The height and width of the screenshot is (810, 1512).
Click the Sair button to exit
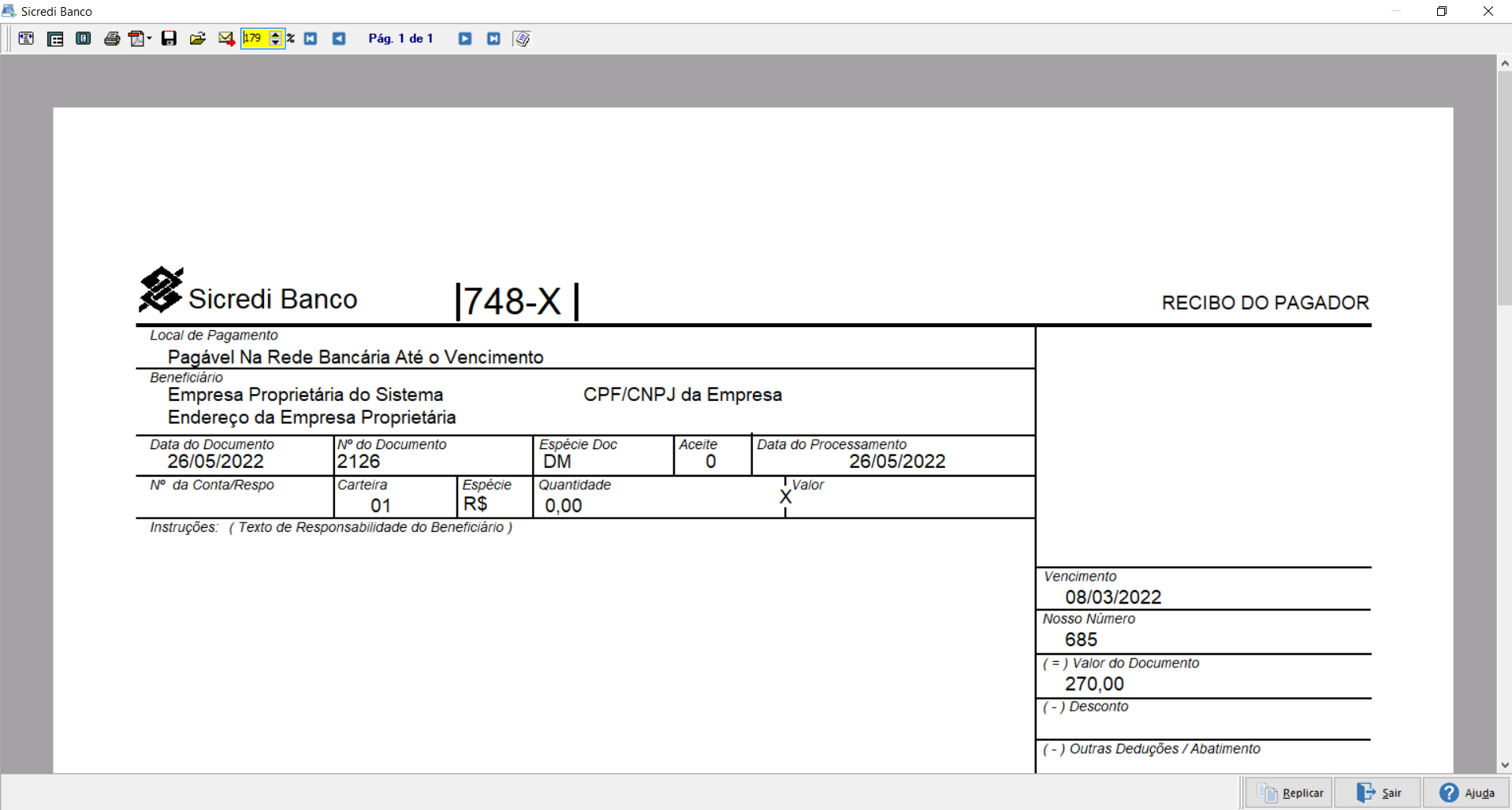coord(1379,793)
